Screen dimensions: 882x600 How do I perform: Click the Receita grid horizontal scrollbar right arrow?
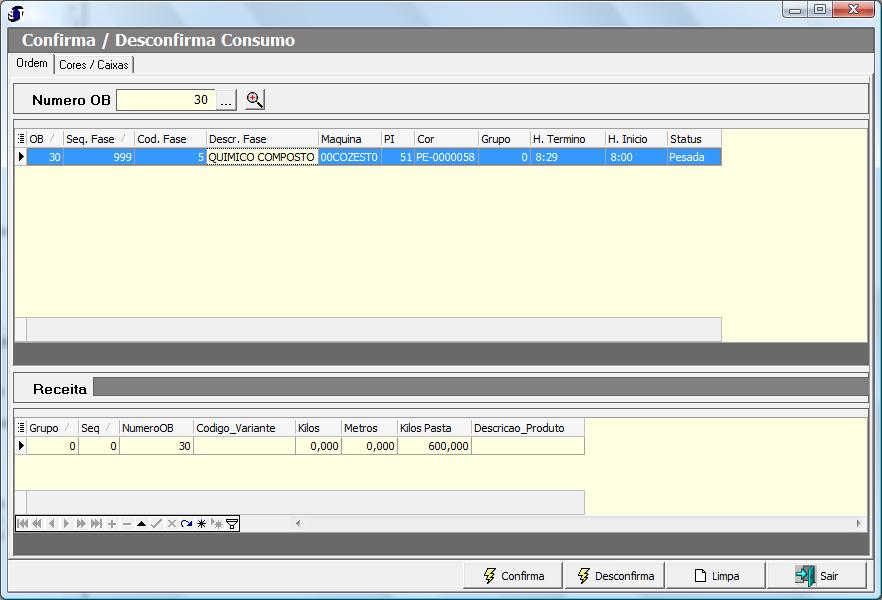pos(858,524)
